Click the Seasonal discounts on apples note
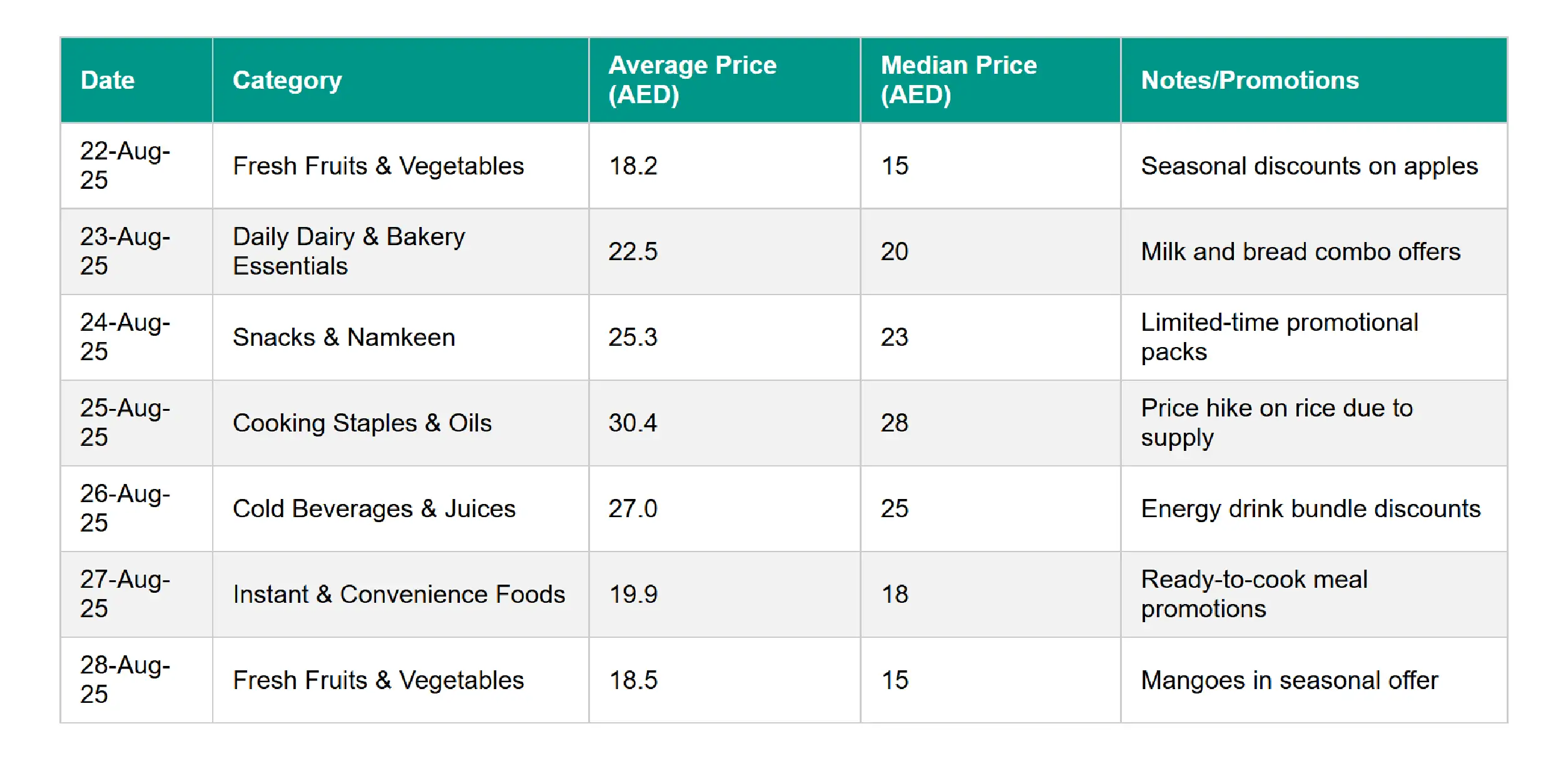 click(1309, 166)
